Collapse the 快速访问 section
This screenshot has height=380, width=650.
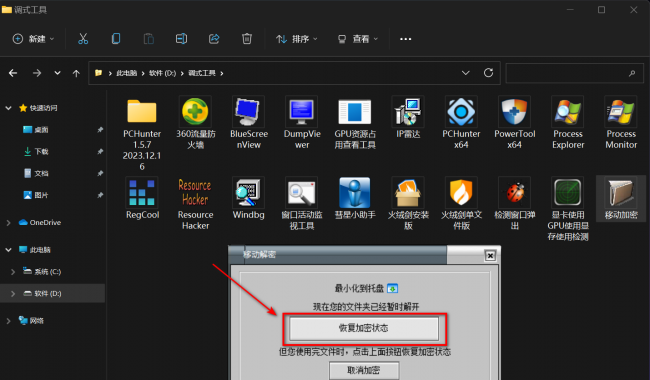point(8,108)
